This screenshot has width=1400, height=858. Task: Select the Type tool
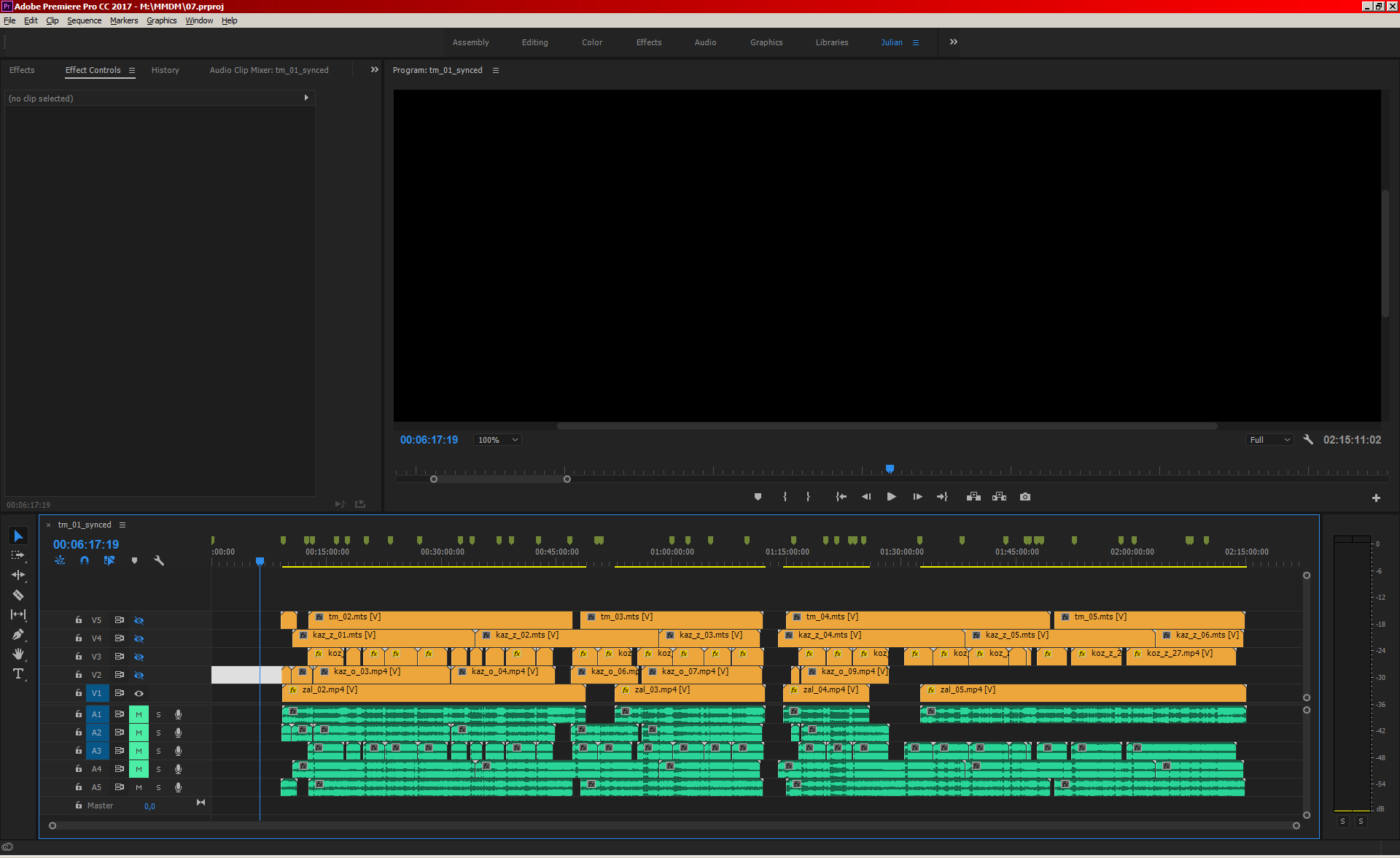click(18, 673)
